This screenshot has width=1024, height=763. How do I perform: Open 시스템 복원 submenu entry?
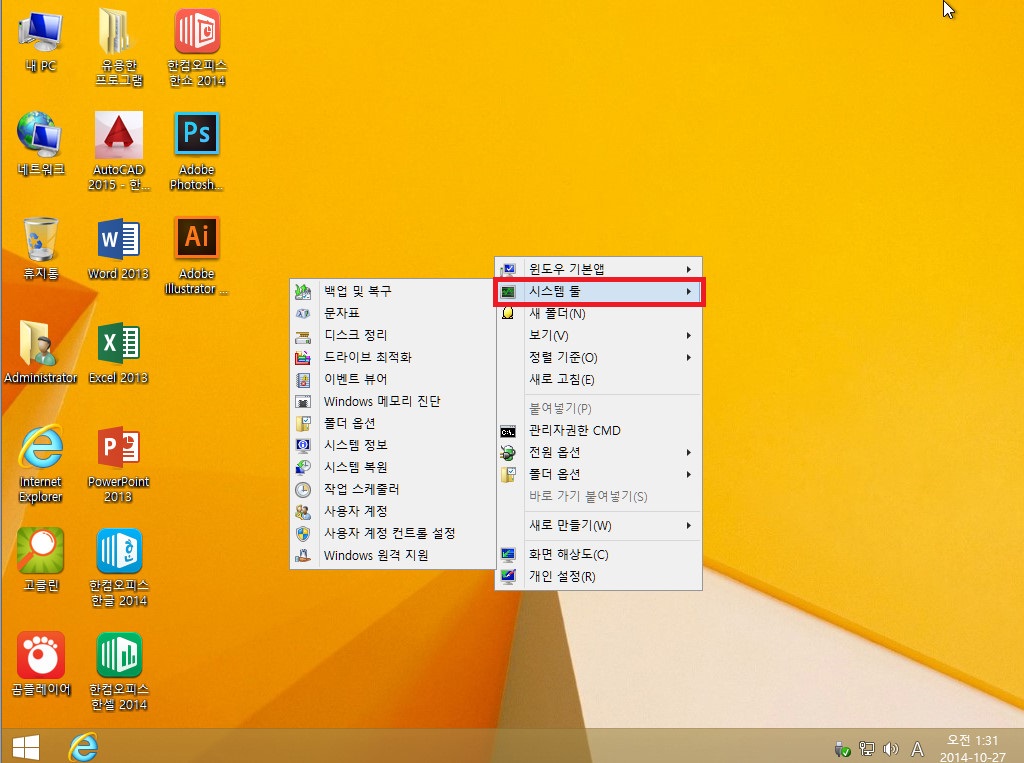(392, 467)
